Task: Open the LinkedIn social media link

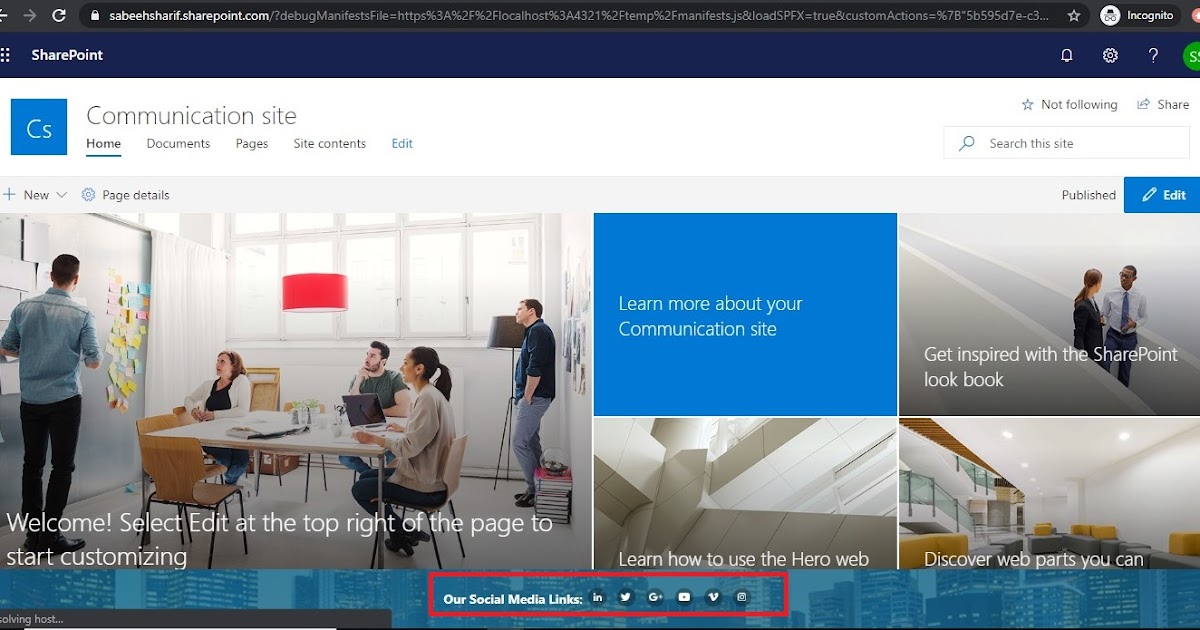Action: [x=597, y=596]
